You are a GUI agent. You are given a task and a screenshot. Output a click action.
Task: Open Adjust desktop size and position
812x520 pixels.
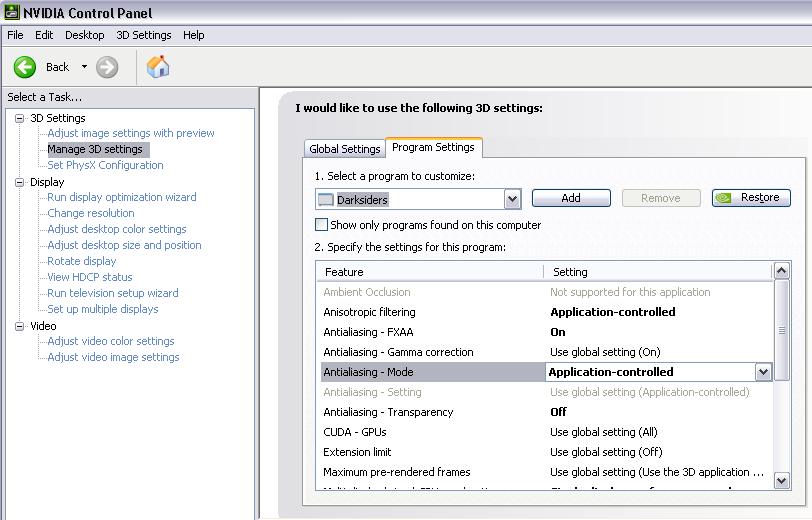pos(124,245)
